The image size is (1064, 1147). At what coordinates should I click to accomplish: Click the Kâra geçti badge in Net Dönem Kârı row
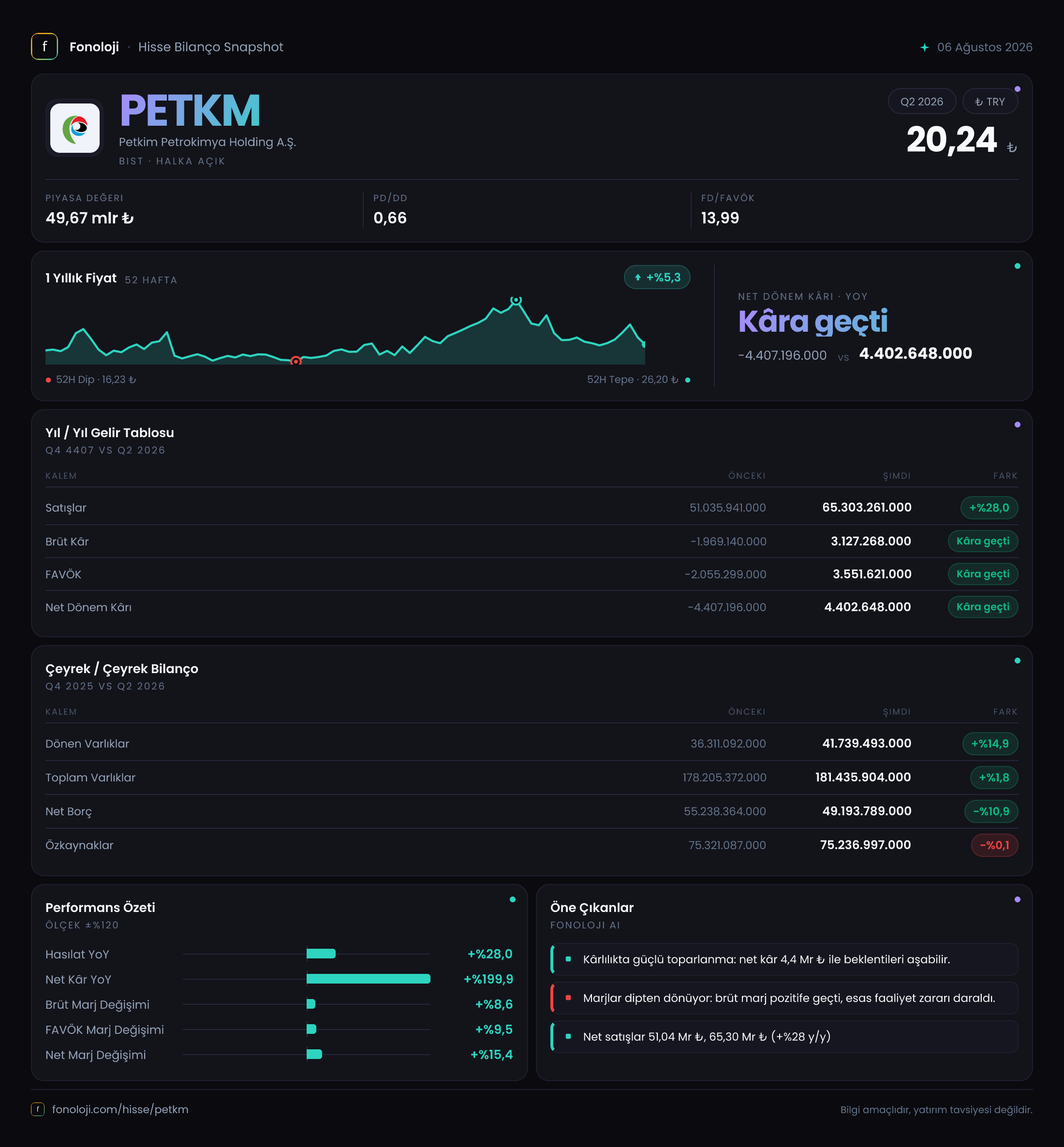pyautogui.click(x=982, y=606)
